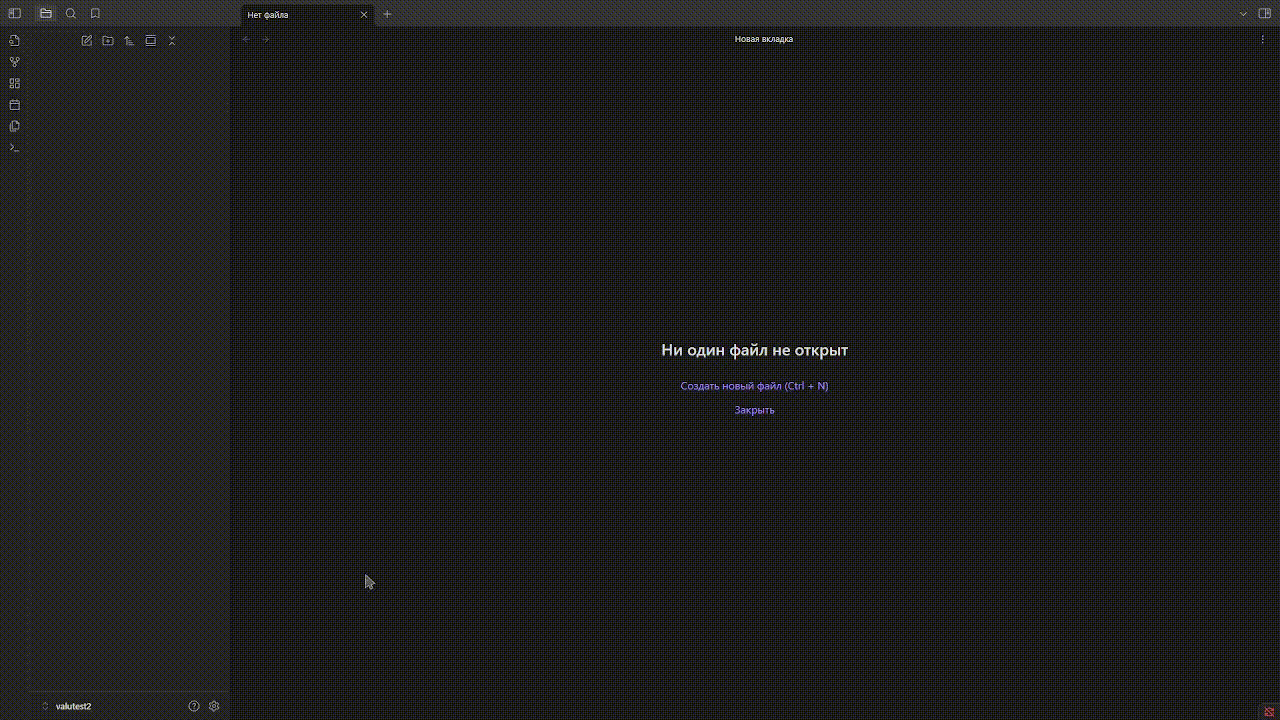1280x720 pixels.
Task: Toggle the right sidebar panel
Action: (1265, 14)
